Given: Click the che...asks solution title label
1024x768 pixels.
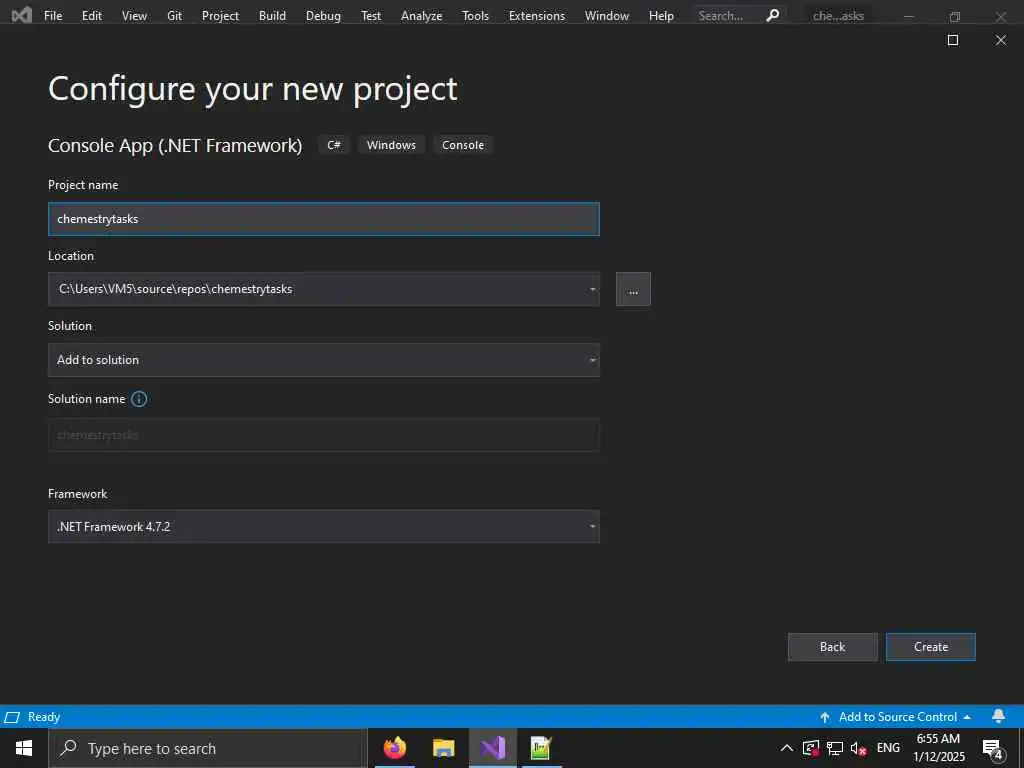Looking at the screenshot, I should point(839,16).
